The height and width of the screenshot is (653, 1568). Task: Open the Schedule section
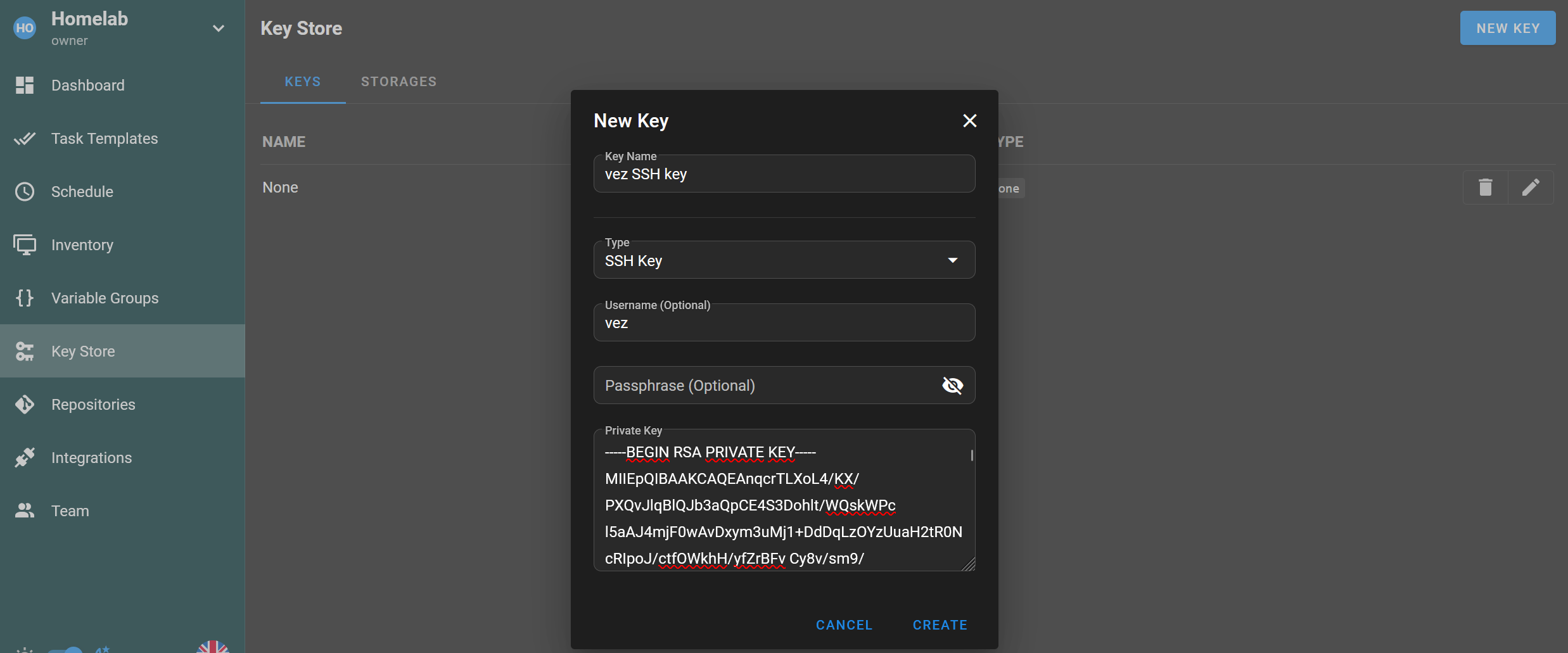pyautogui.click(x=82, y=192)
